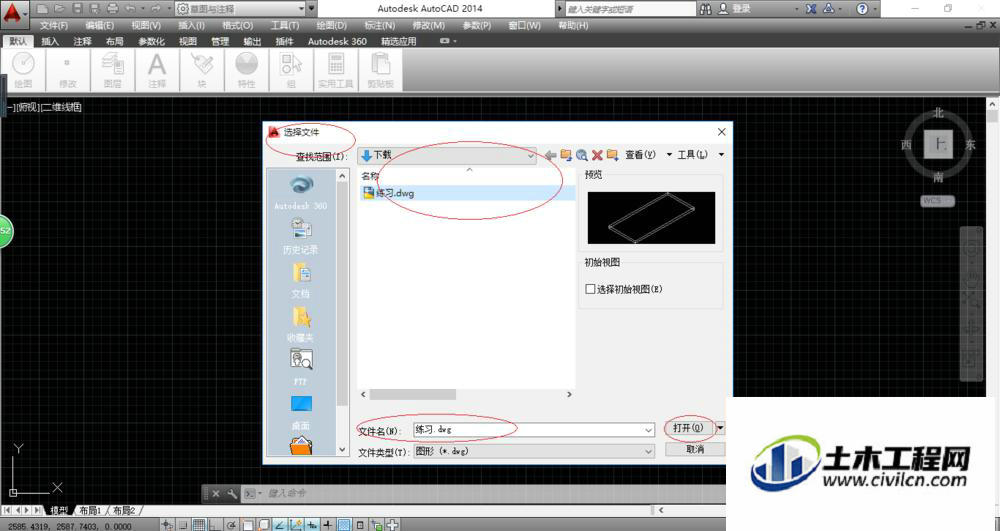Click the Undo arrow in quick access toolbar
The width and height of the screenshot is (1000, 531).
(x=131, y=9)
